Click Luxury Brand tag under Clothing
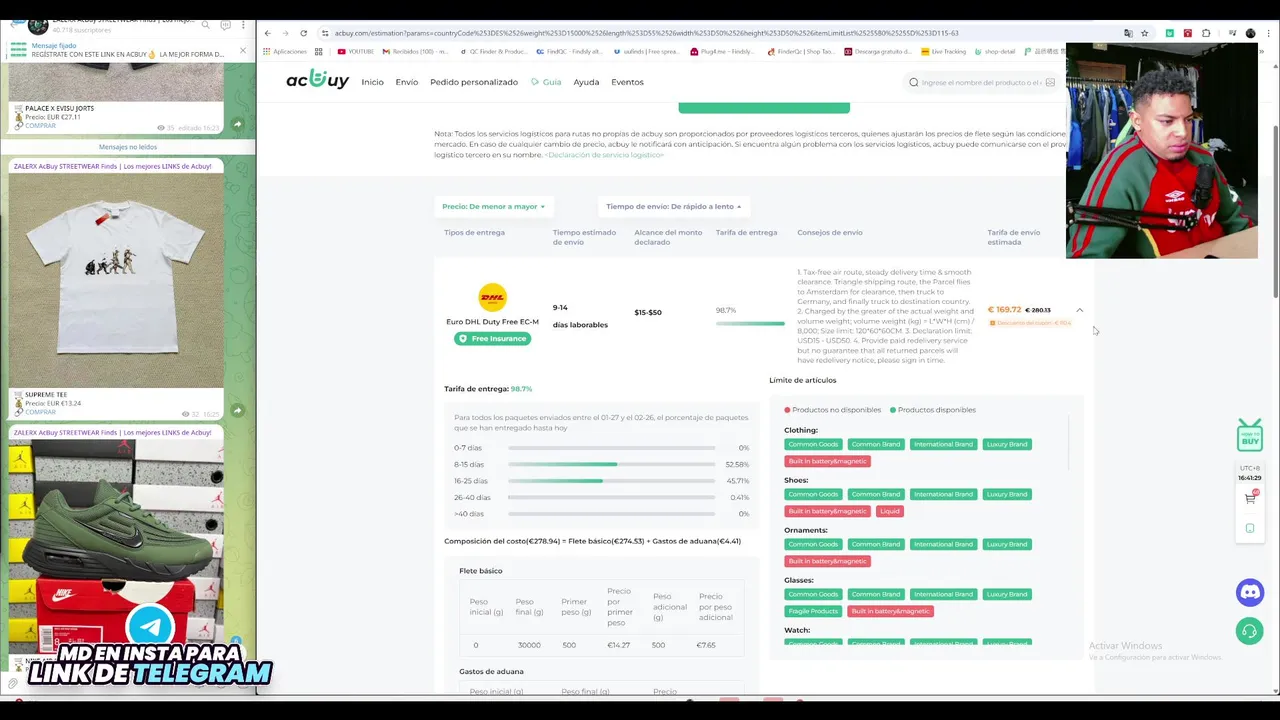1280x720 pixels. 1006,444
